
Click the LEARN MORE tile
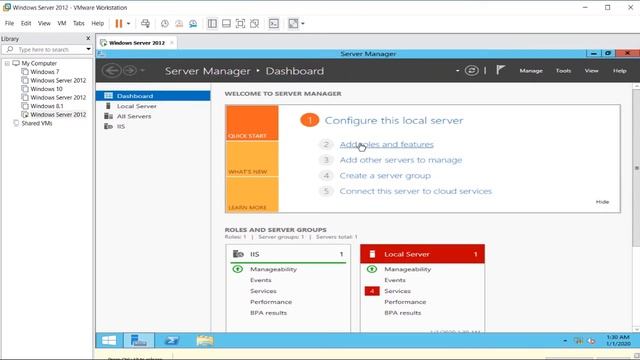click(x=252, y=195)
